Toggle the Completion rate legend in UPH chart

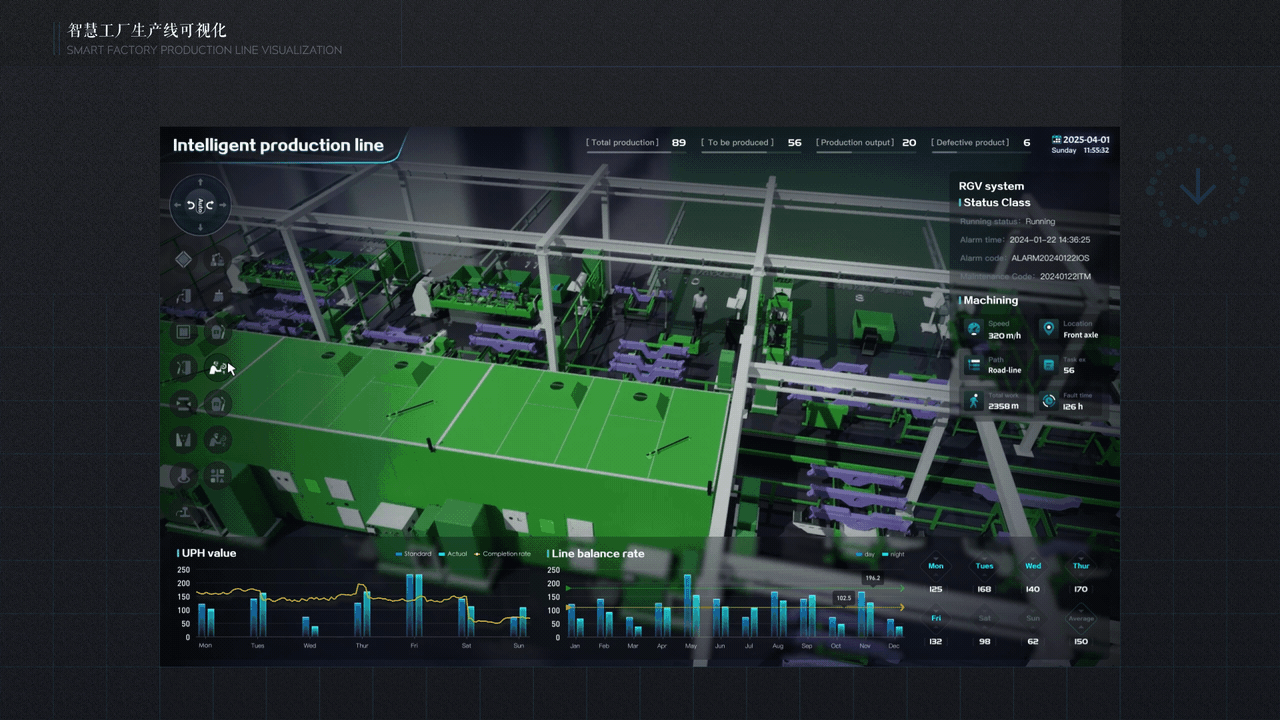pos(502,553)
